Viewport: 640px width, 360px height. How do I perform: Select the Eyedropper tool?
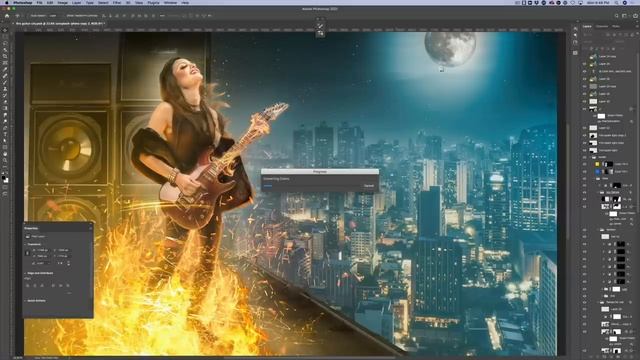[5, 69]
